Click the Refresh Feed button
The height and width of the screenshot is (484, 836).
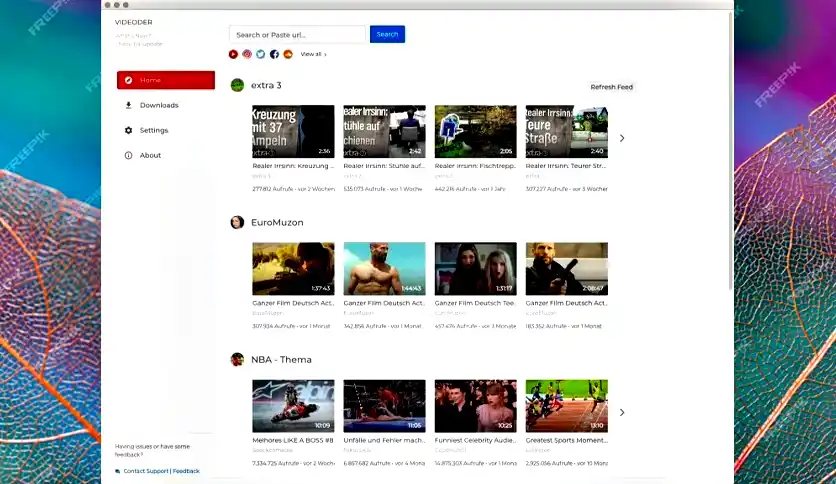(612, 87)
